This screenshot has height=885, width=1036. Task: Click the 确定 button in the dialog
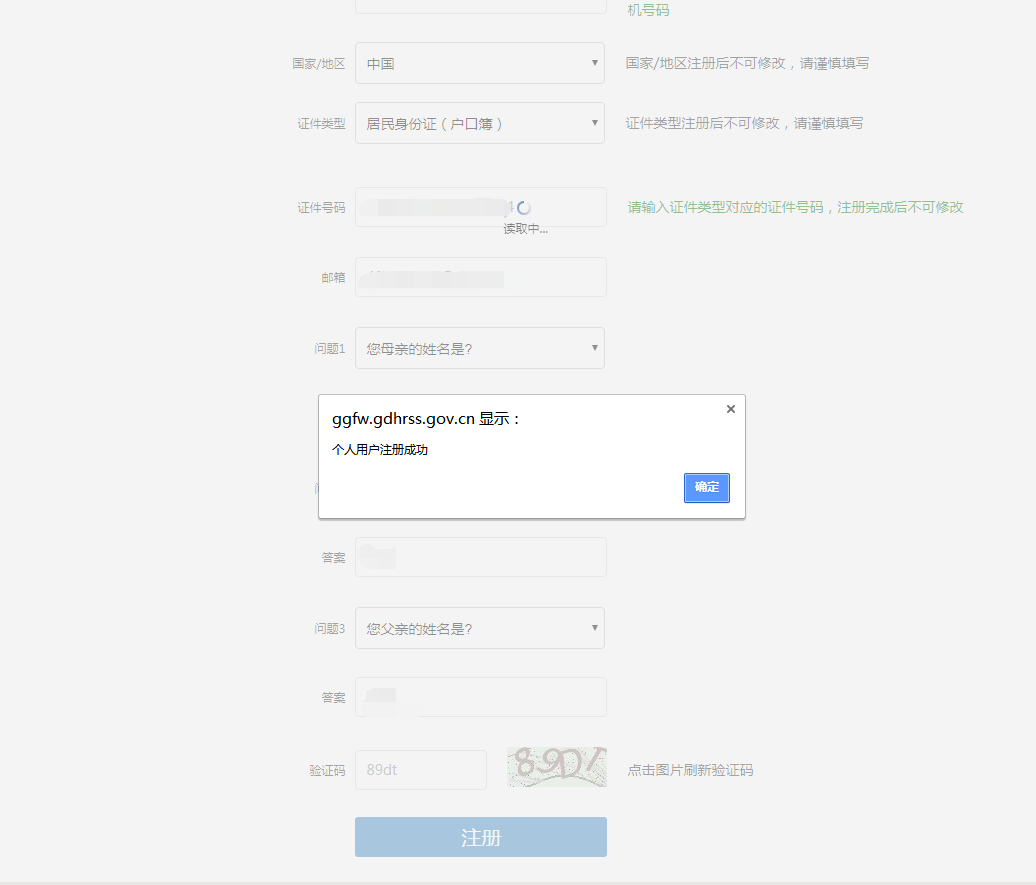point(706,487)
